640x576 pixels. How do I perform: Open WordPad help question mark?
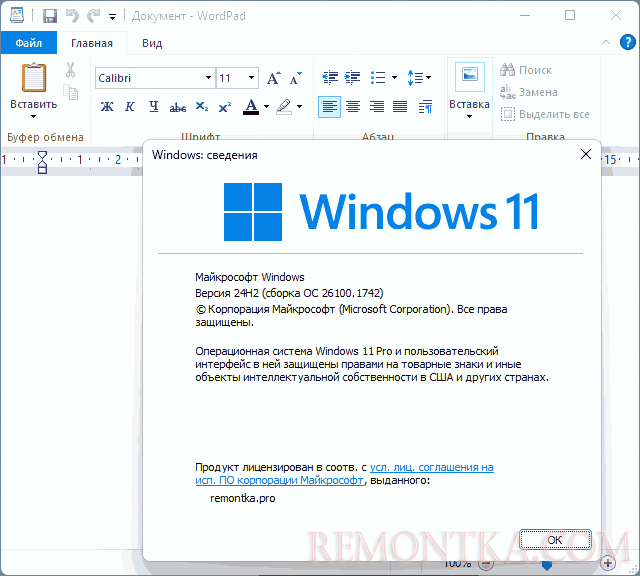coord(627,42)
